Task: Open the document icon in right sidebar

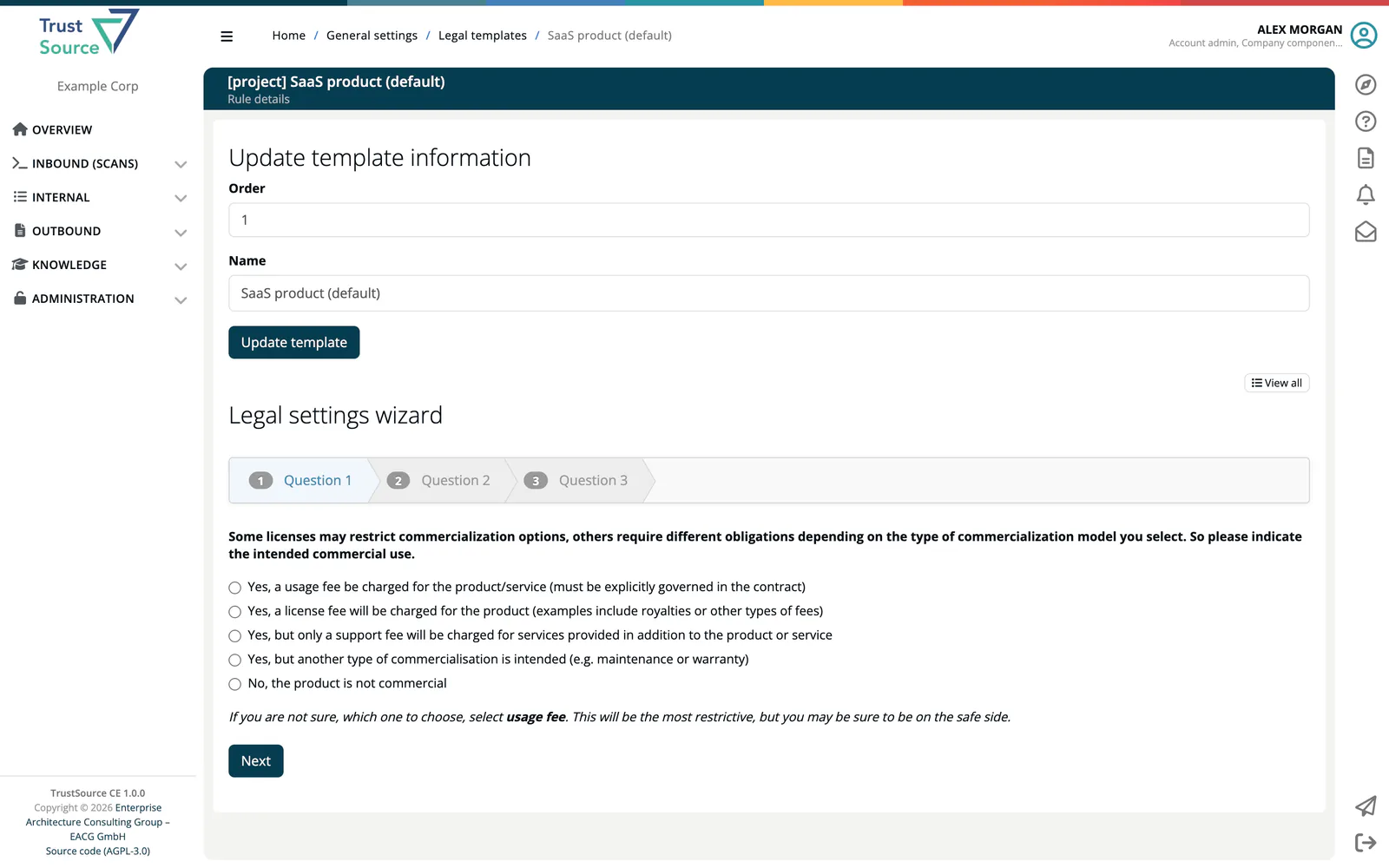Action: [x=1366, y=158]
